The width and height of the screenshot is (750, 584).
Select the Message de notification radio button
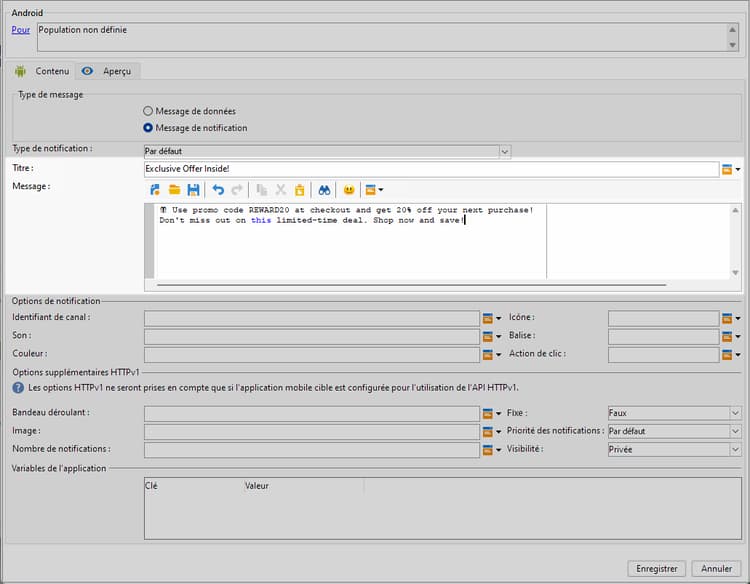[149, 128]
